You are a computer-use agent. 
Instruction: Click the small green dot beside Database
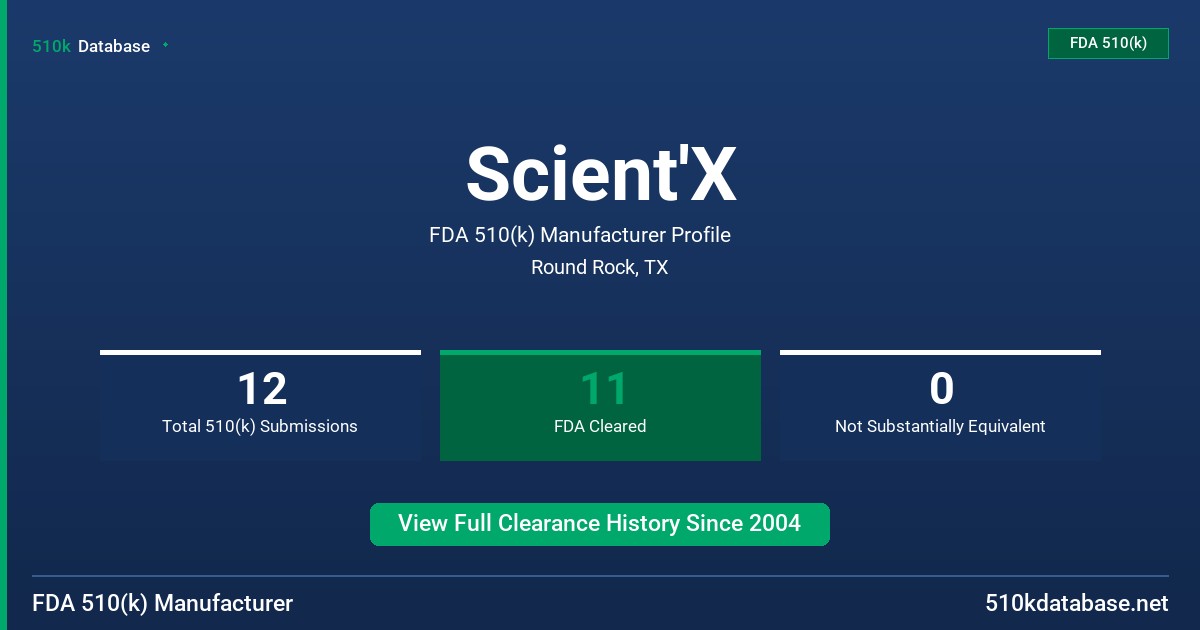click(x=165, y=45)
